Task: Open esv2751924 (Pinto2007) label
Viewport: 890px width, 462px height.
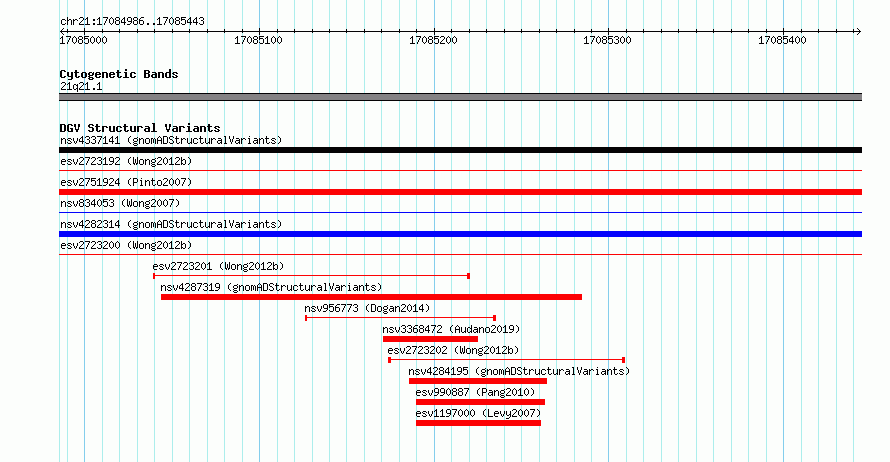Action: point(126,182)
